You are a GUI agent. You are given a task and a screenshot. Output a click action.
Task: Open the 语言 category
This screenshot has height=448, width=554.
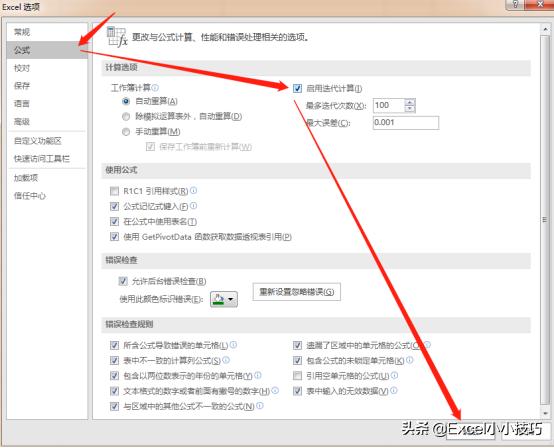[47, 104]
